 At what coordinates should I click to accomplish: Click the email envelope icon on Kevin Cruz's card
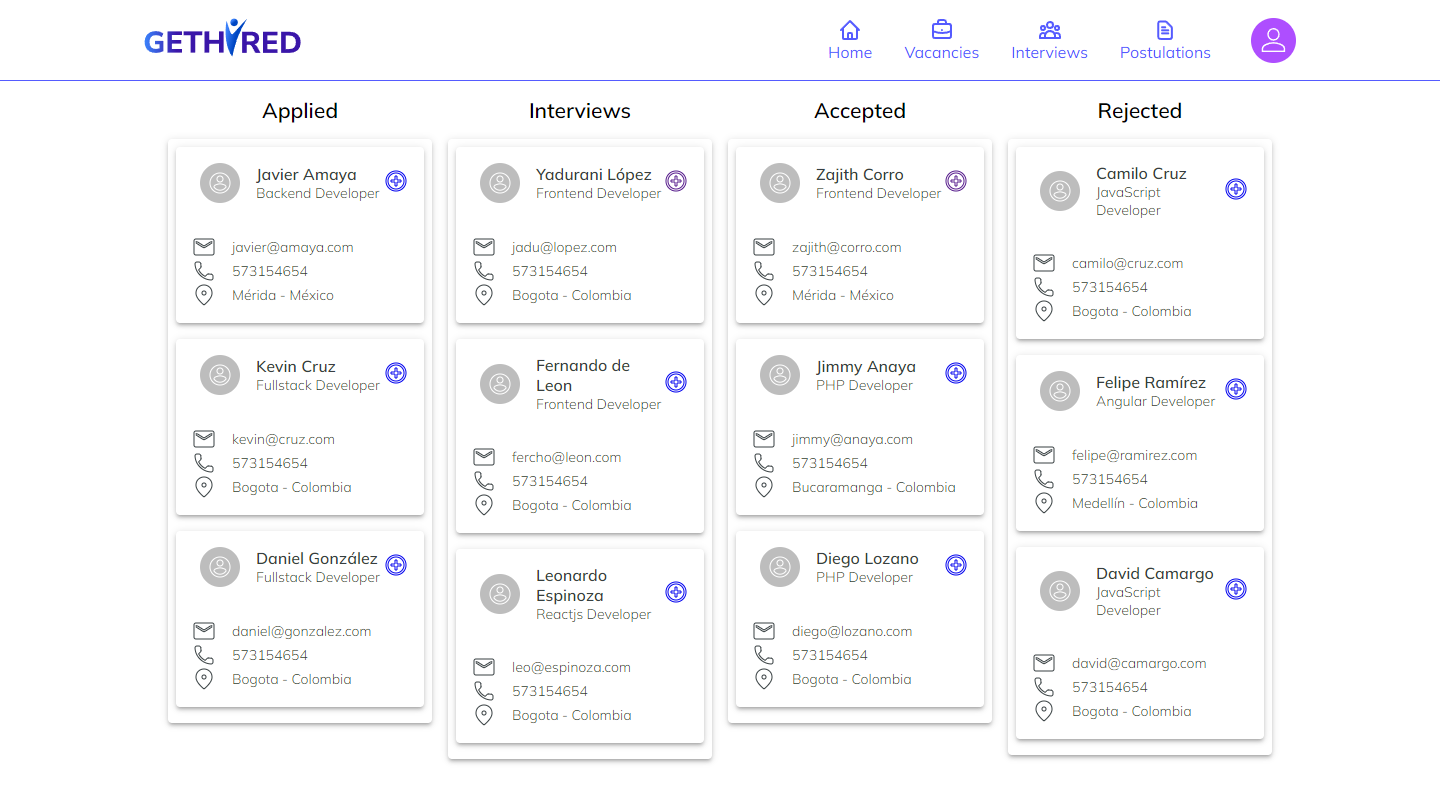tap(204, 438)
